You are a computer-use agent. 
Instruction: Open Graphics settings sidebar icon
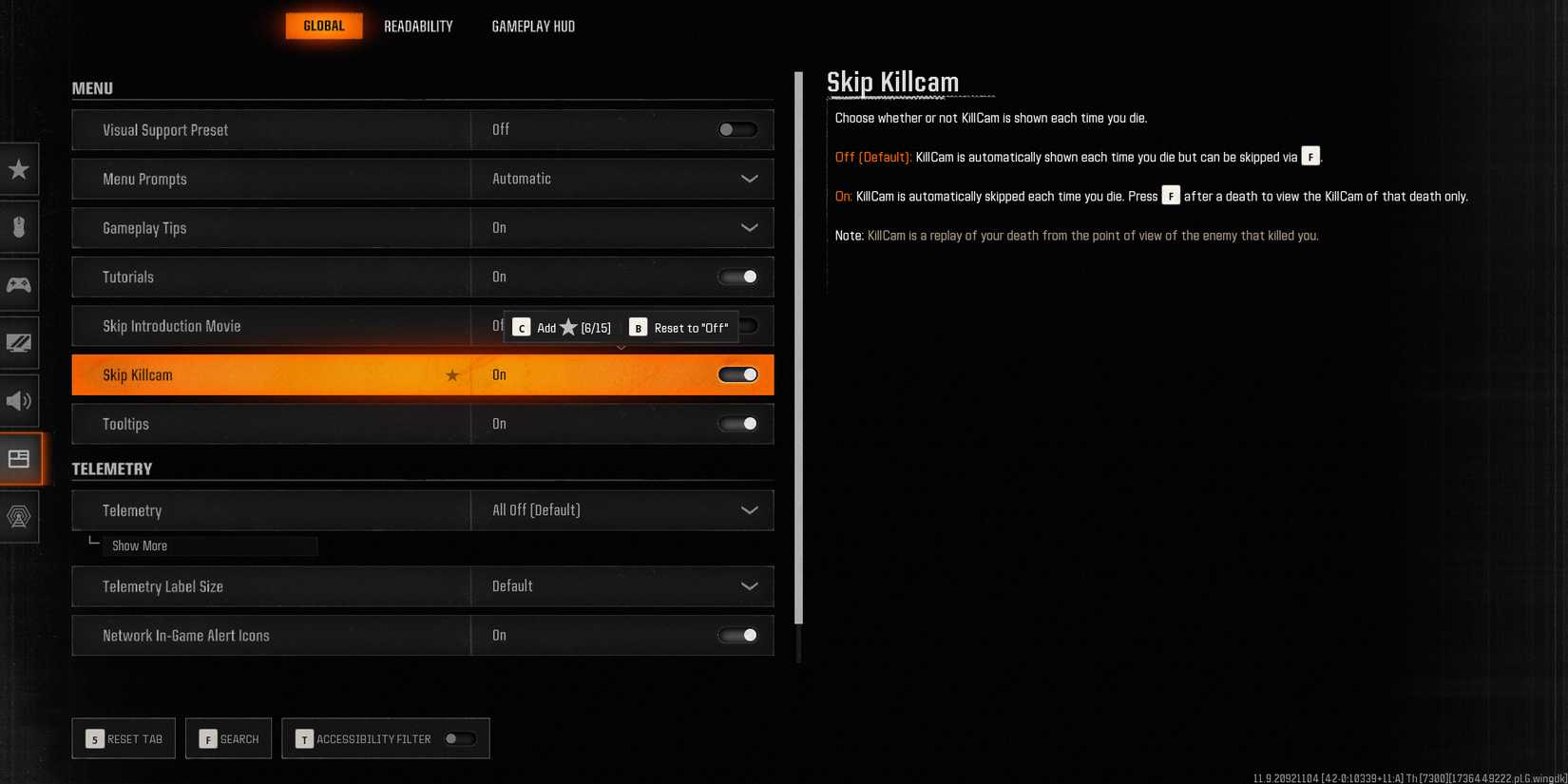(x=19, y=343)
